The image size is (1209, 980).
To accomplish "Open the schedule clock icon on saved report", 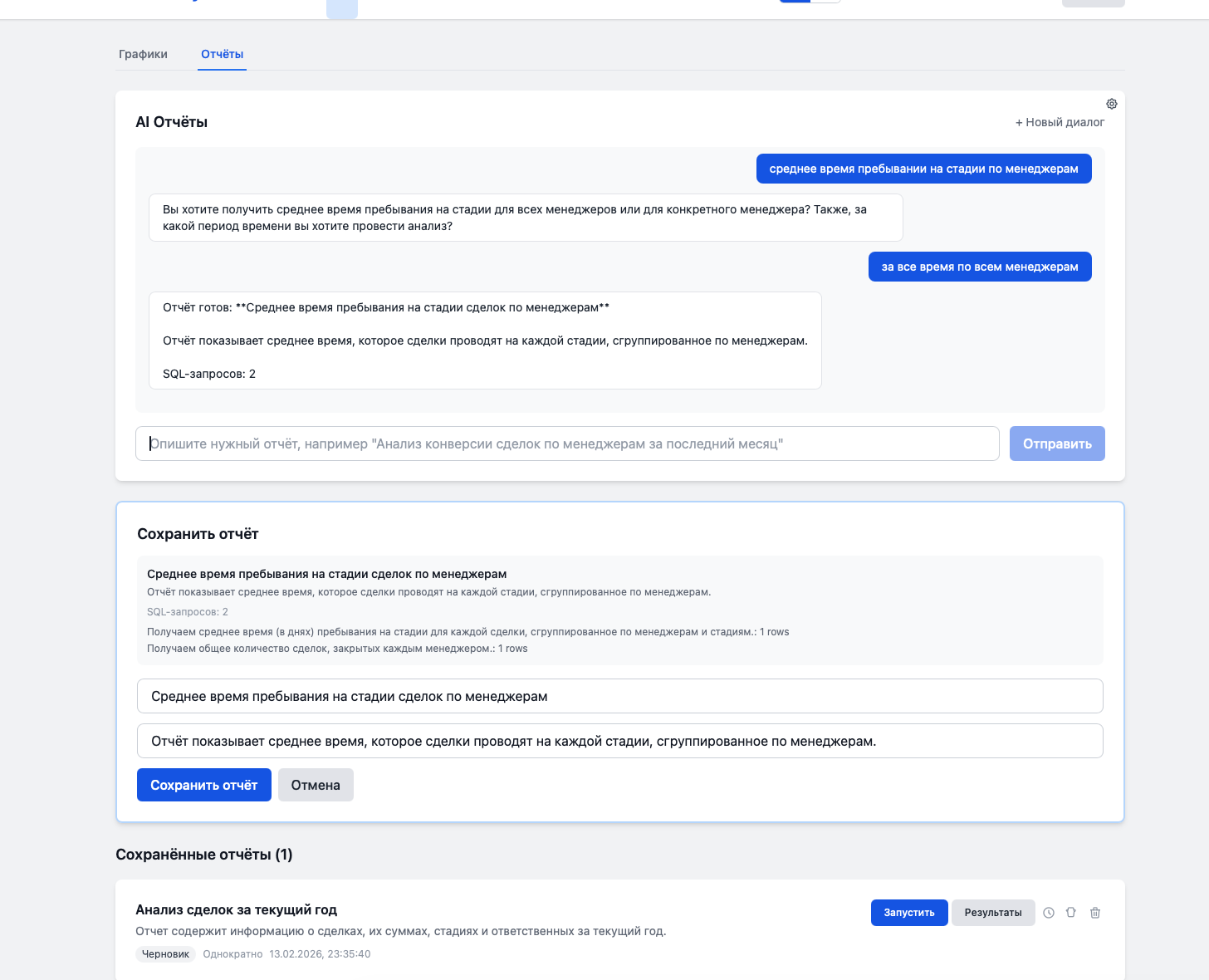I will tap(1048, 912).
